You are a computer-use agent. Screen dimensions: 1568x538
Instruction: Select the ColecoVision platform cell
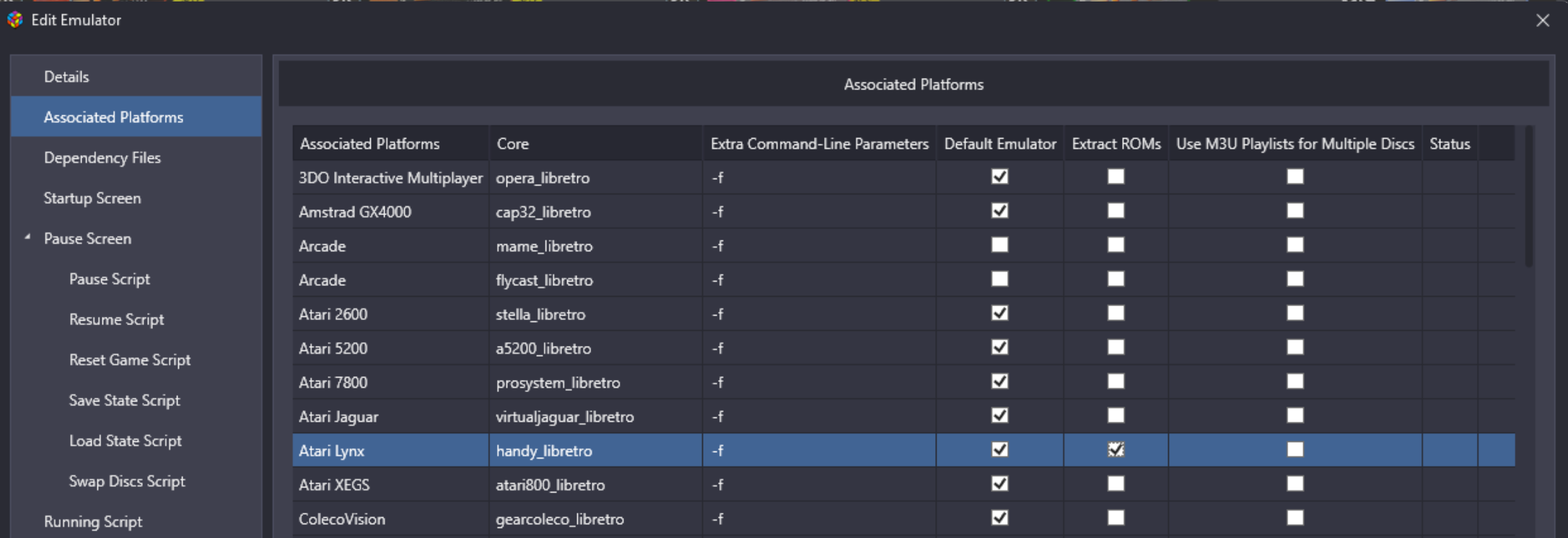point(390,519)
